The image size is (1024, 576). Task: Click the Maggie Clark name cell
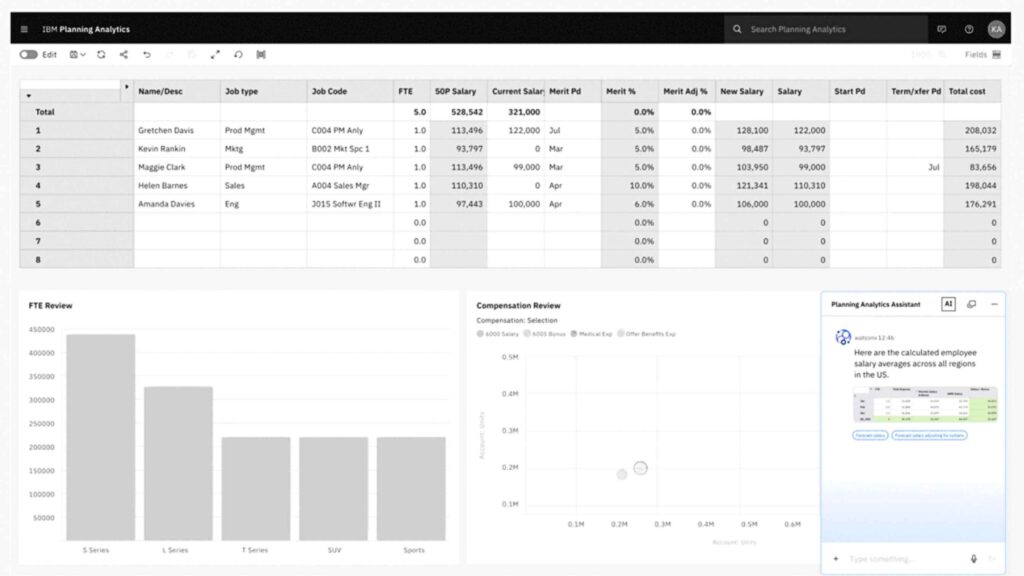(177, 167)
